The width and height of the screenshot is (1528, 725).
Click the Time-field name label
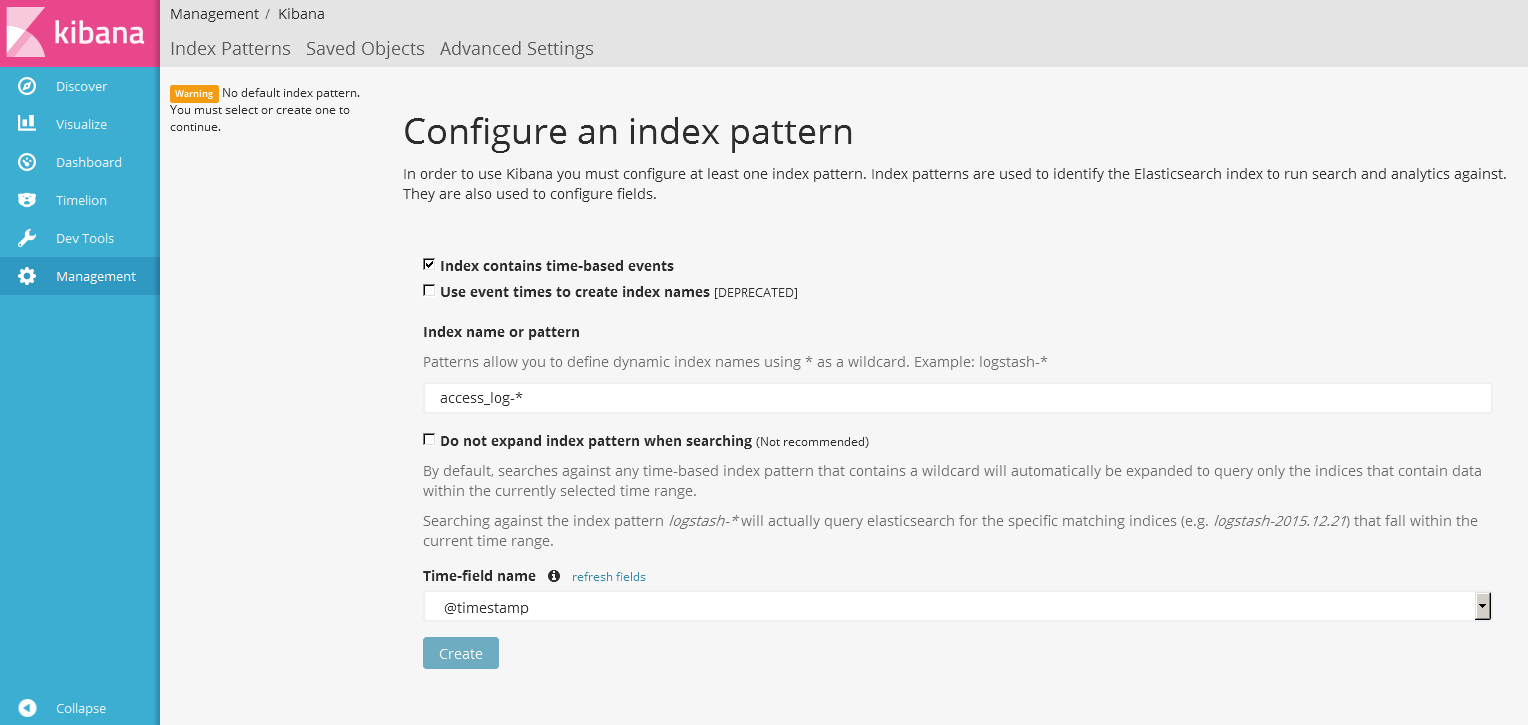click(479, 576)
